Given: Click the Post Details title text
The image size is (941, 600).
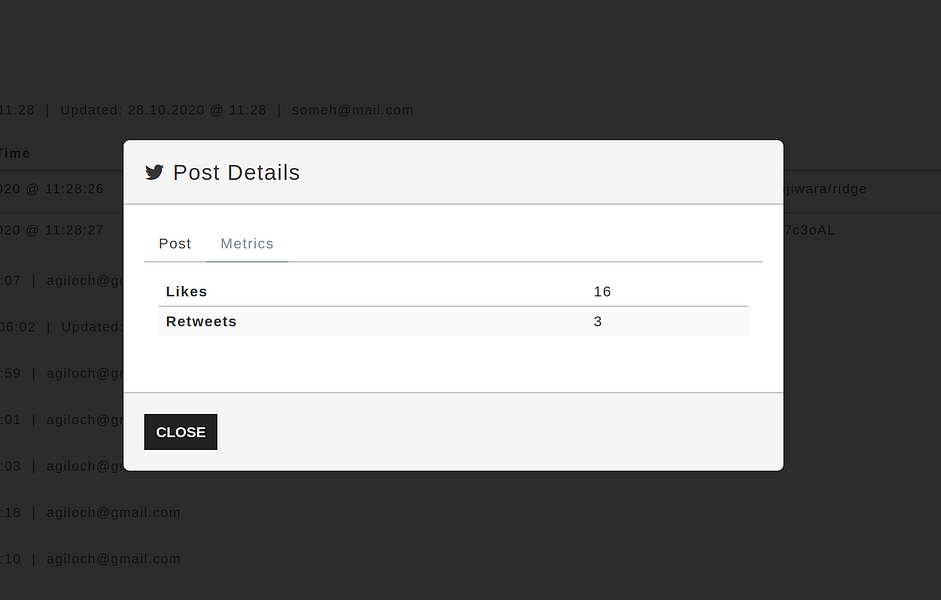Looking at the screenshot, I should (x=236, y=173).
